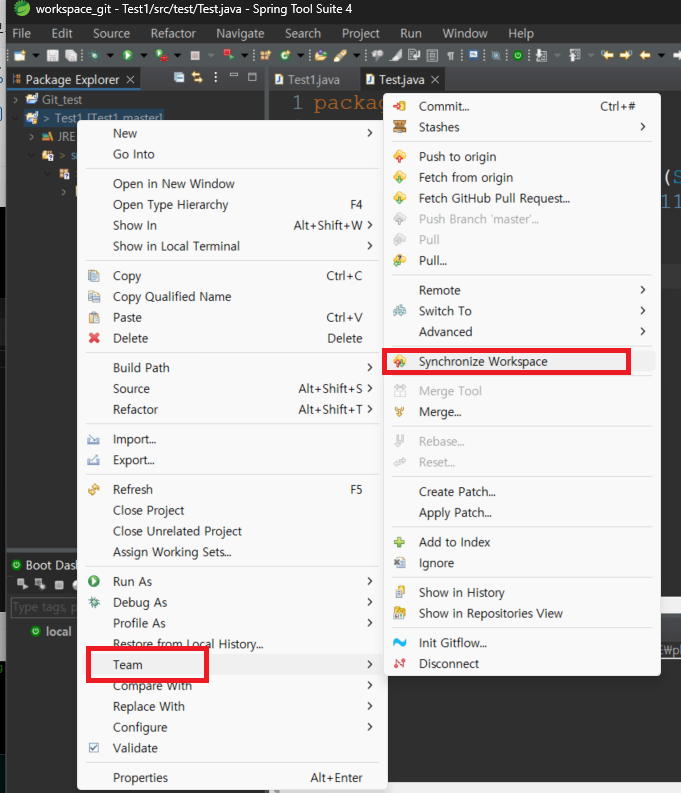This screenshot has width=681, height=793.
Task: Open the Run As submenu
Action: coord(232,582)
